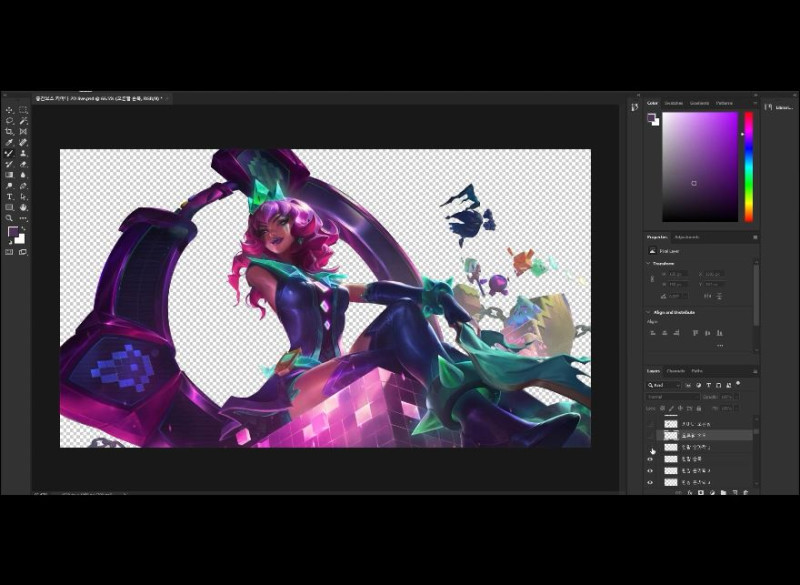Select the Crop tool

pos(9,131)
